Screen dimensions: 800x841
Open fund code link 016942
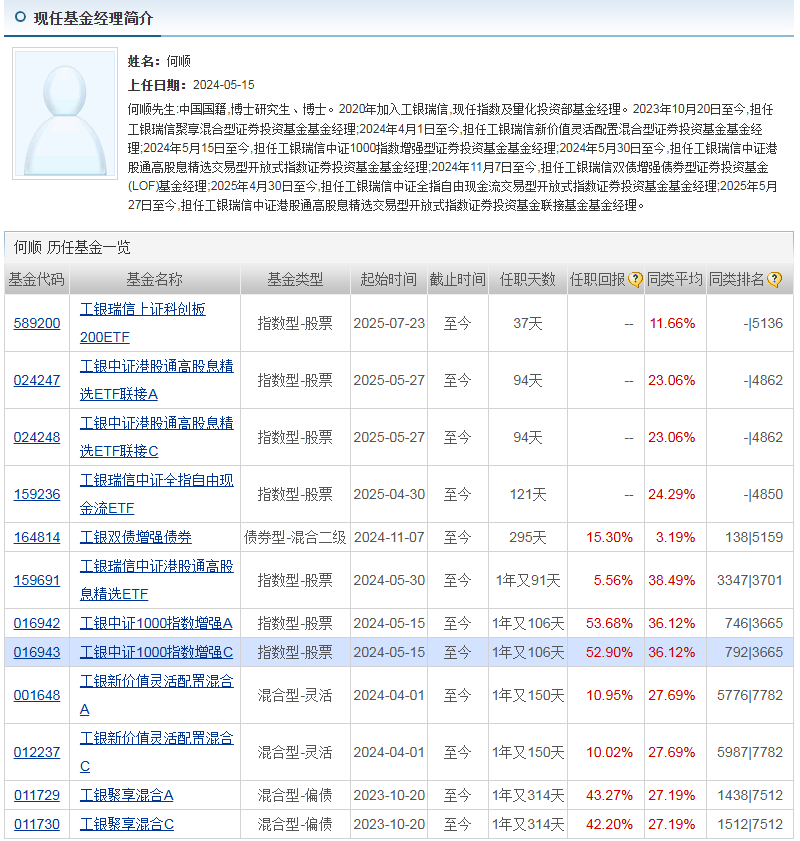[37, 623]
